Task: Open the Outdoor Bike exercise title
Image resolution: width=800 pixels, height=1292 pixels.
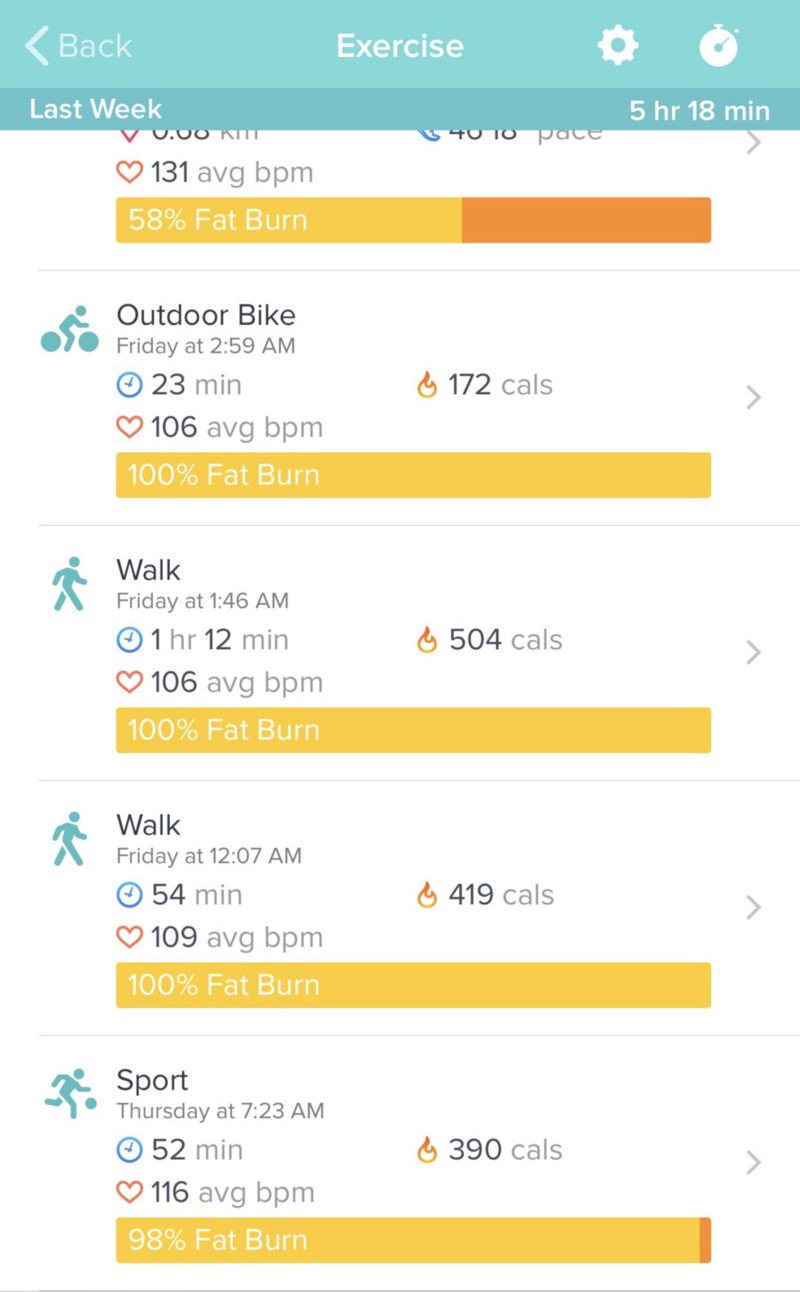Action: point(206,316)
